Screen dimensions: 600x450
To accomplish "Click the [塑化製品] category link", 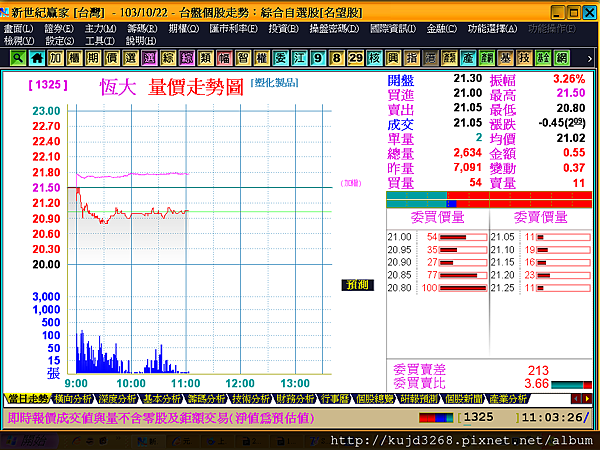I will pyautogui.click(x=275, y=83).
